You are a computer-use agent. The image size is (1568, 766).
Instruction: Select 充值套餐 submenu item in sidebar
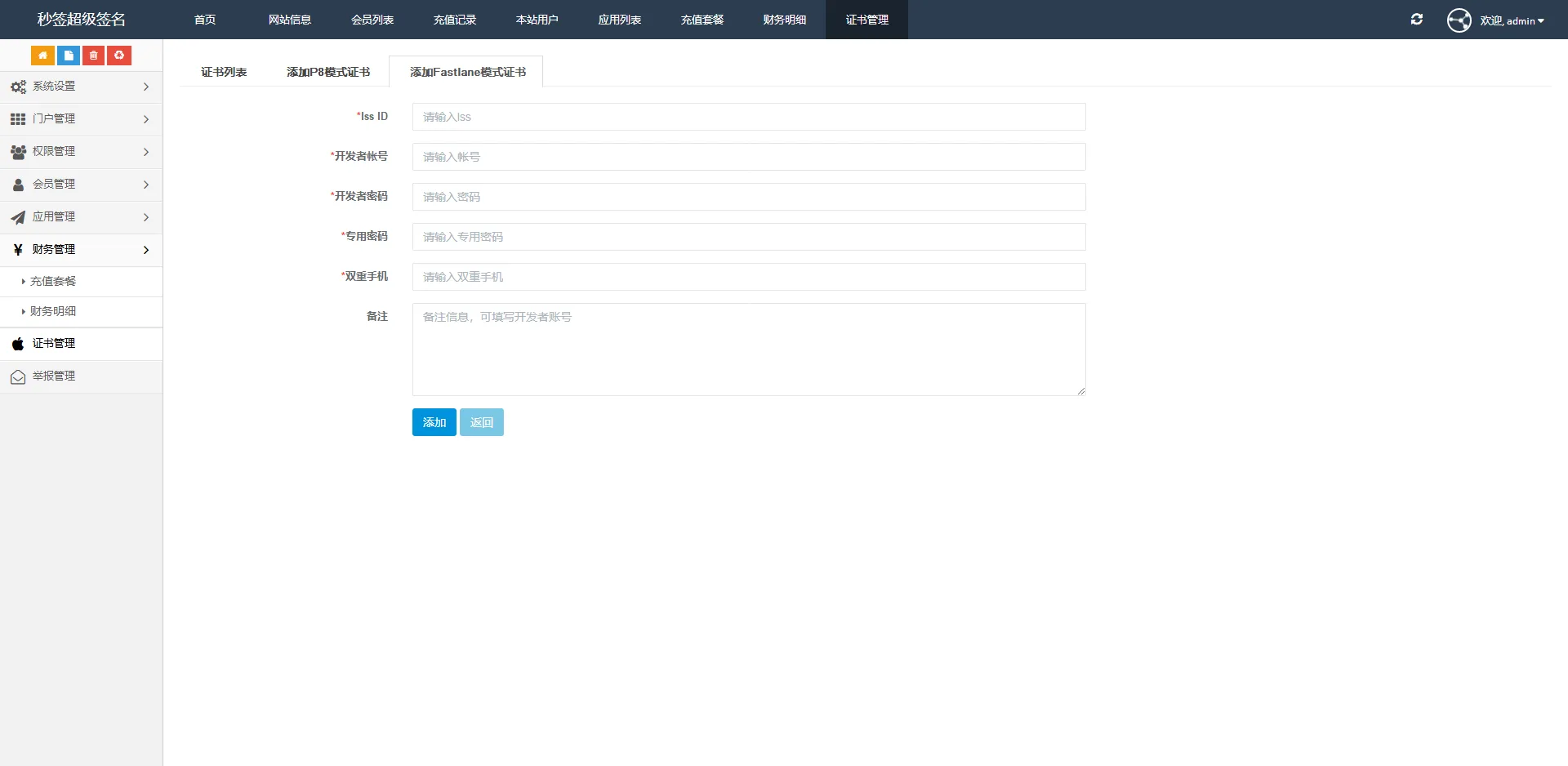(53, 282)
